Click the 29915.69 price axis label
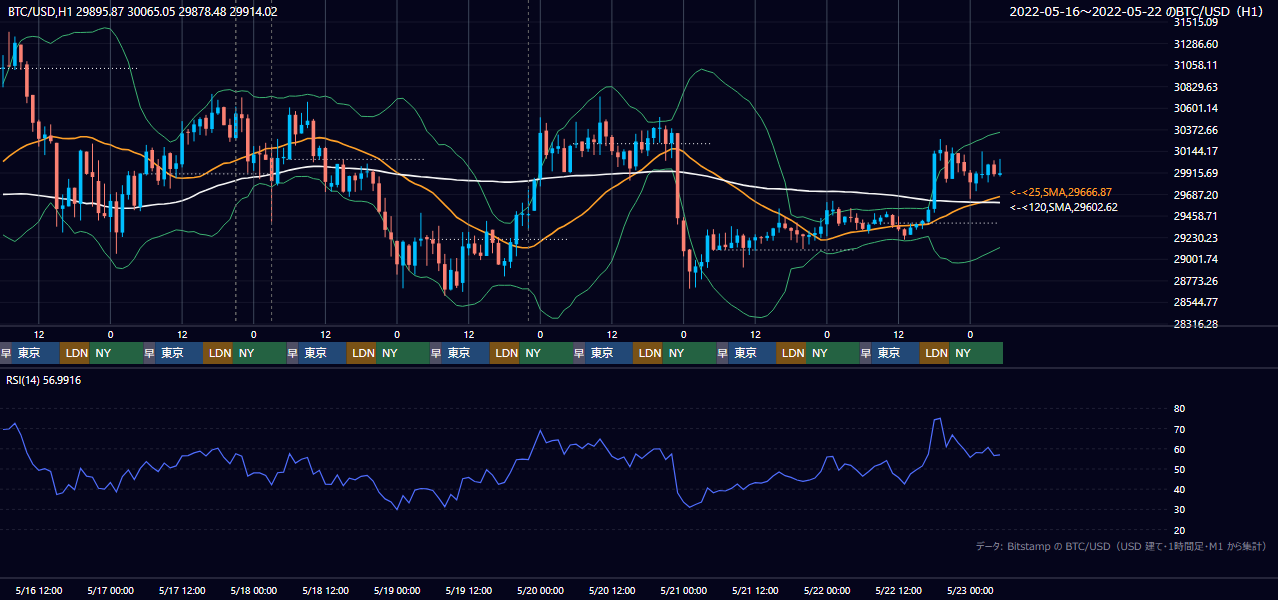 click(x=1195, y=173)
